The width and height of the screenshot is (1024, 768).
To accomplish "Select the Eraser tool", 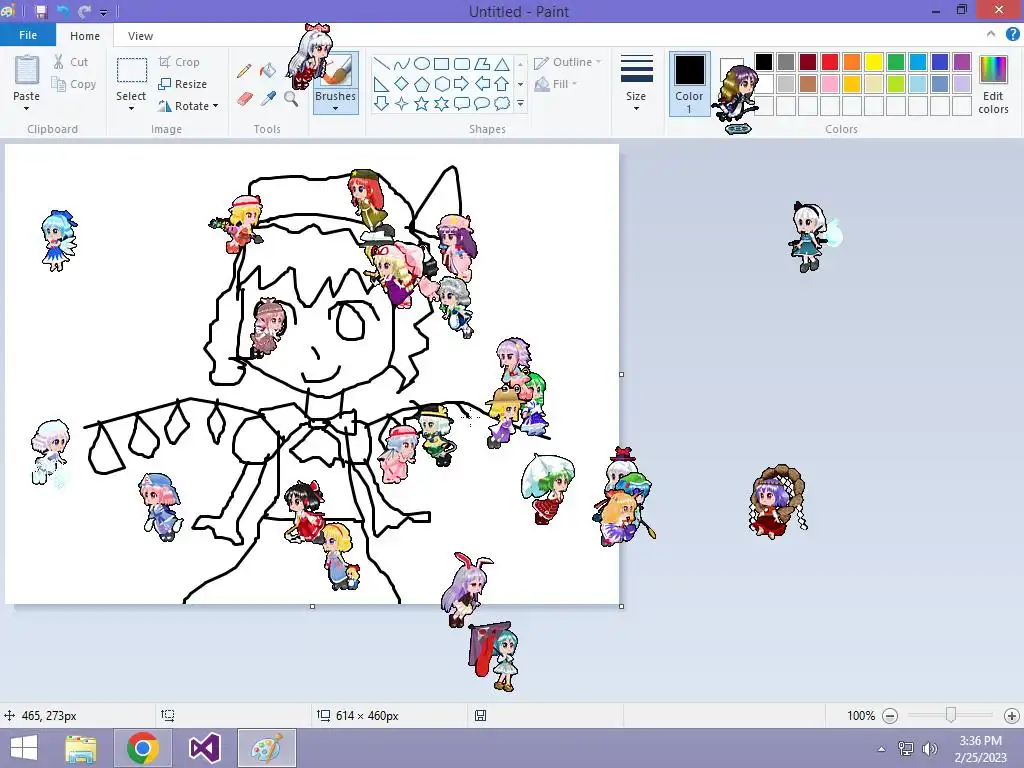I will [x=244, y=99].
